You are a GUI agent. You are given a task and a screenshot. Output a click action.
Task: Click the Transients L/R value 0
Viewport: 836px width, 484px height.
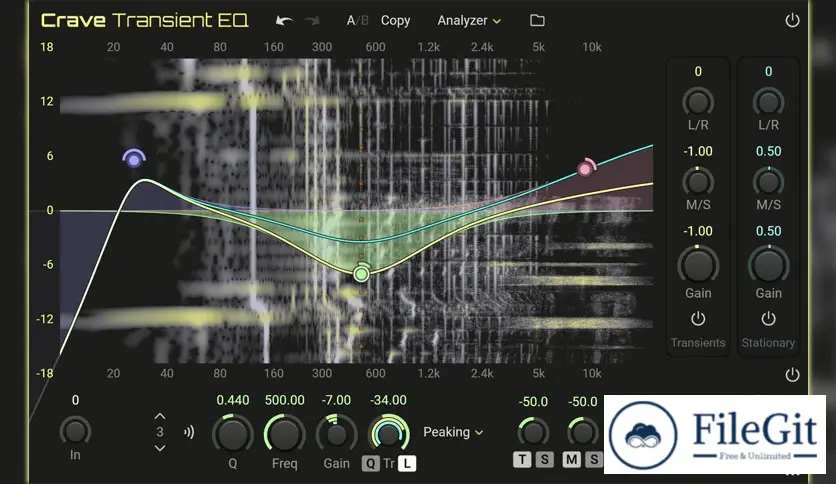(x=698, y=71)
